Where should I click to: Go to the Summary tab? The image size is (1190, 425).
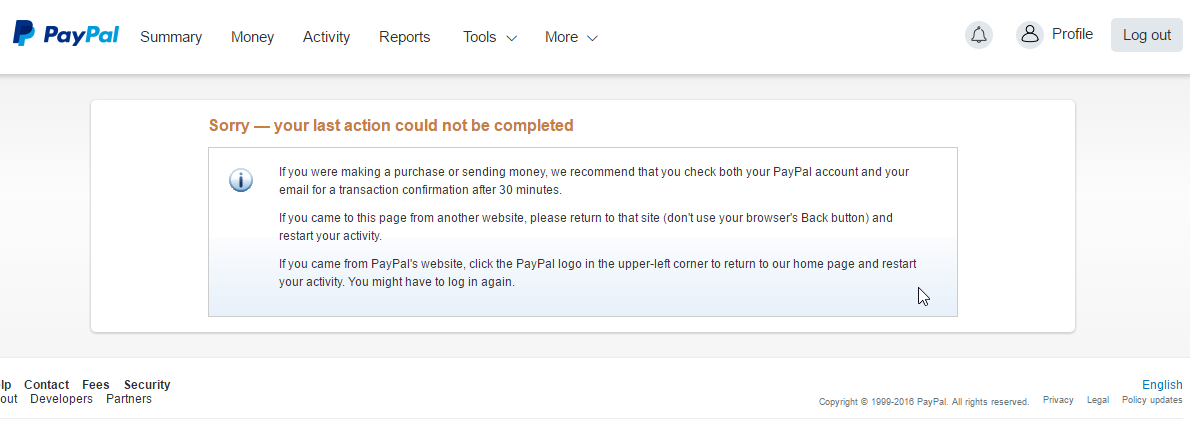tap(171, 37)
